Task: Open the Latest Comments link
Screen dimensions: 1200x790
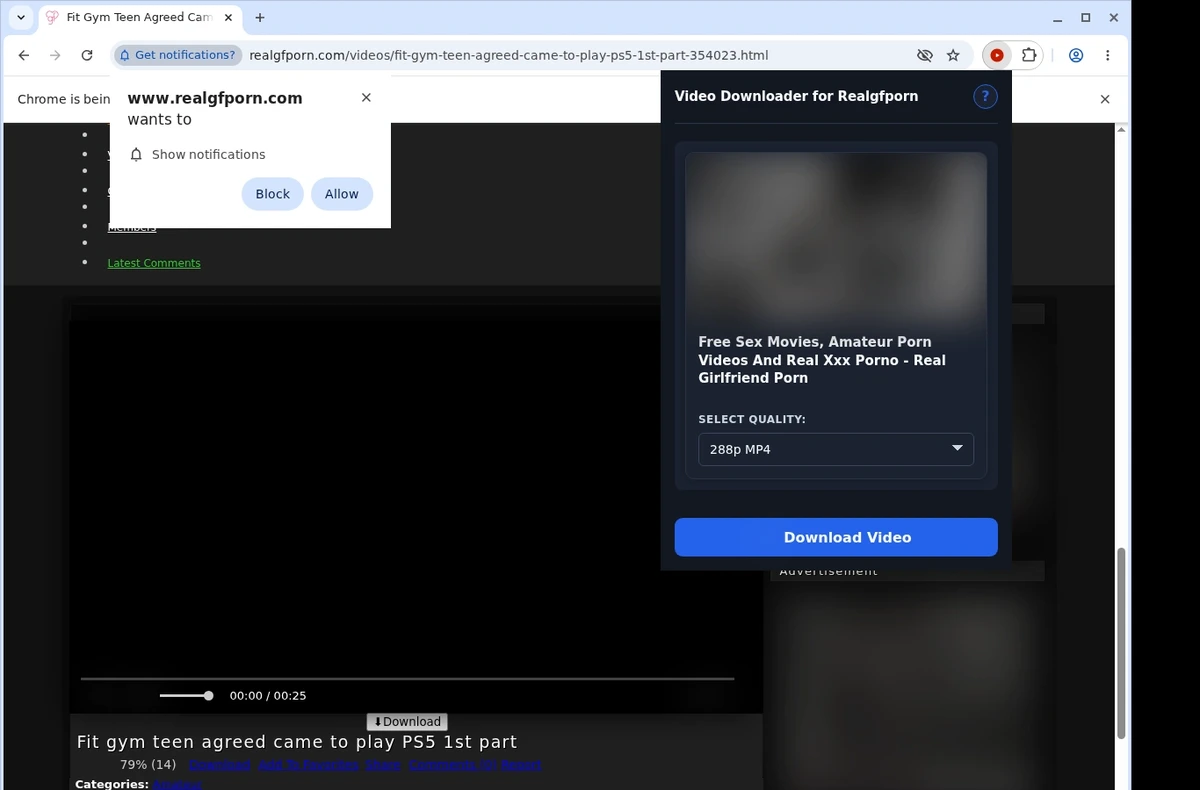Action: click(154, 263)
